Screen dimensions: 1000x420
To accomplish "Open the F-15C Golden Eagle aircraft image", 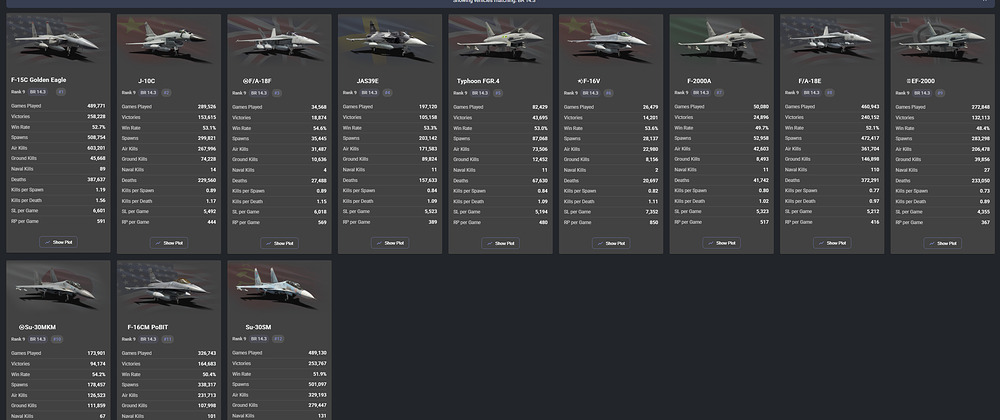I will coord(58,39).
